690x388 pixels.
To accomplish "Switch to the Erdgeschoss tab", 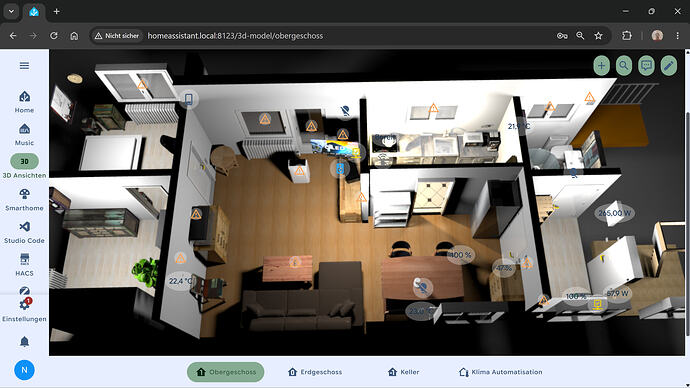I will click(x=315, y=372).
